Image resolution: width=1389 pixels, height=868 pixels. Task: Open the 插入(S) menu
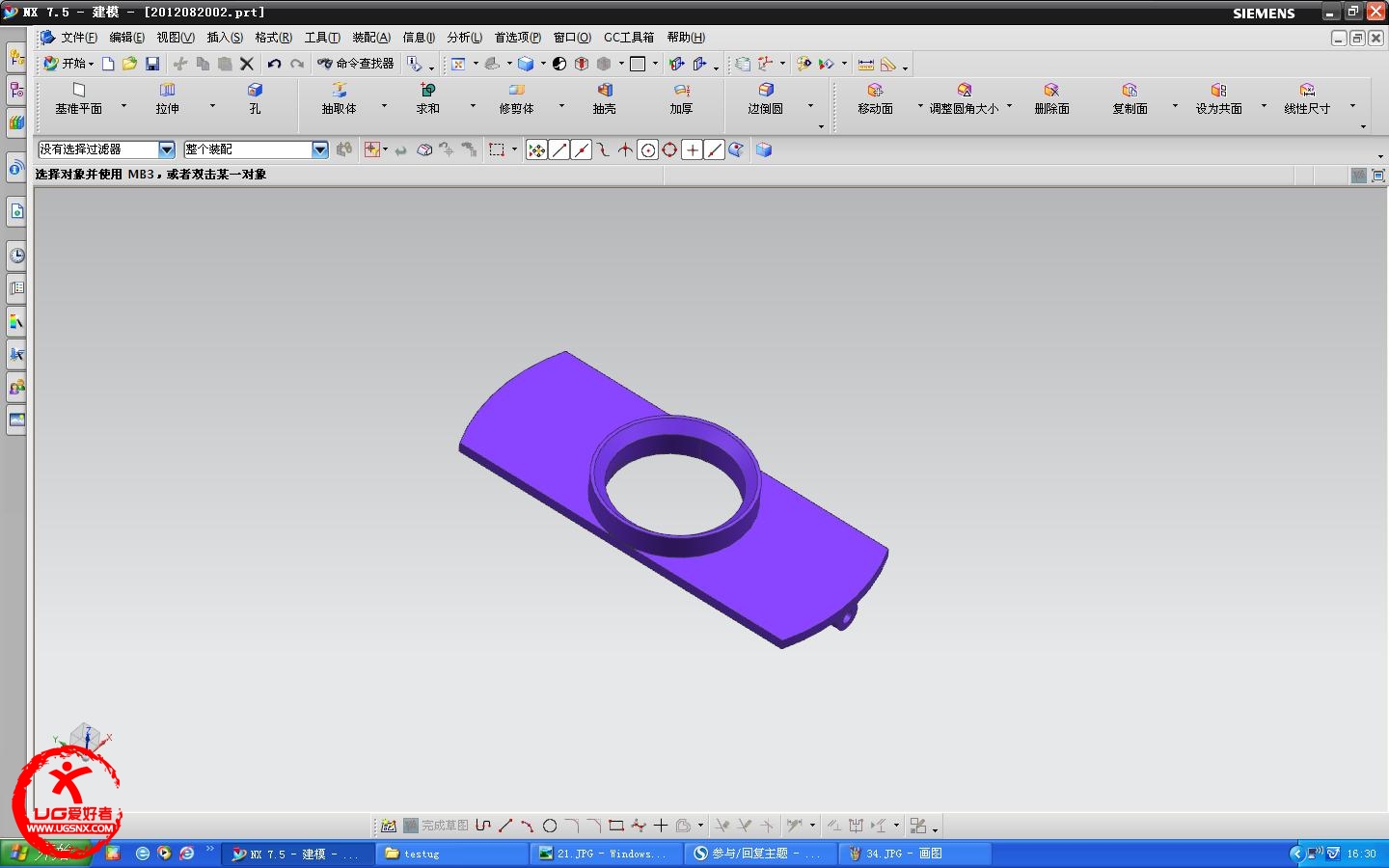tap(225, 38)
